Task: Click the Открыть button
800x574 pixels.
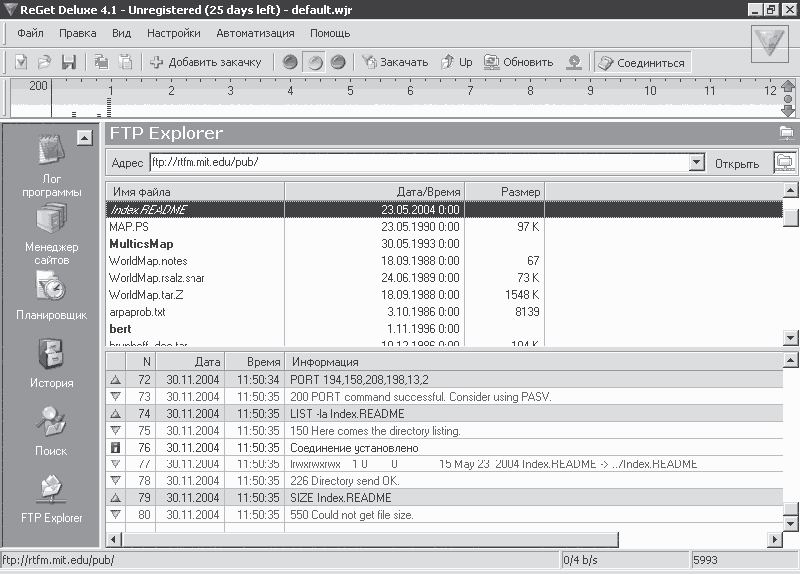Action: (x=737, y=163)
